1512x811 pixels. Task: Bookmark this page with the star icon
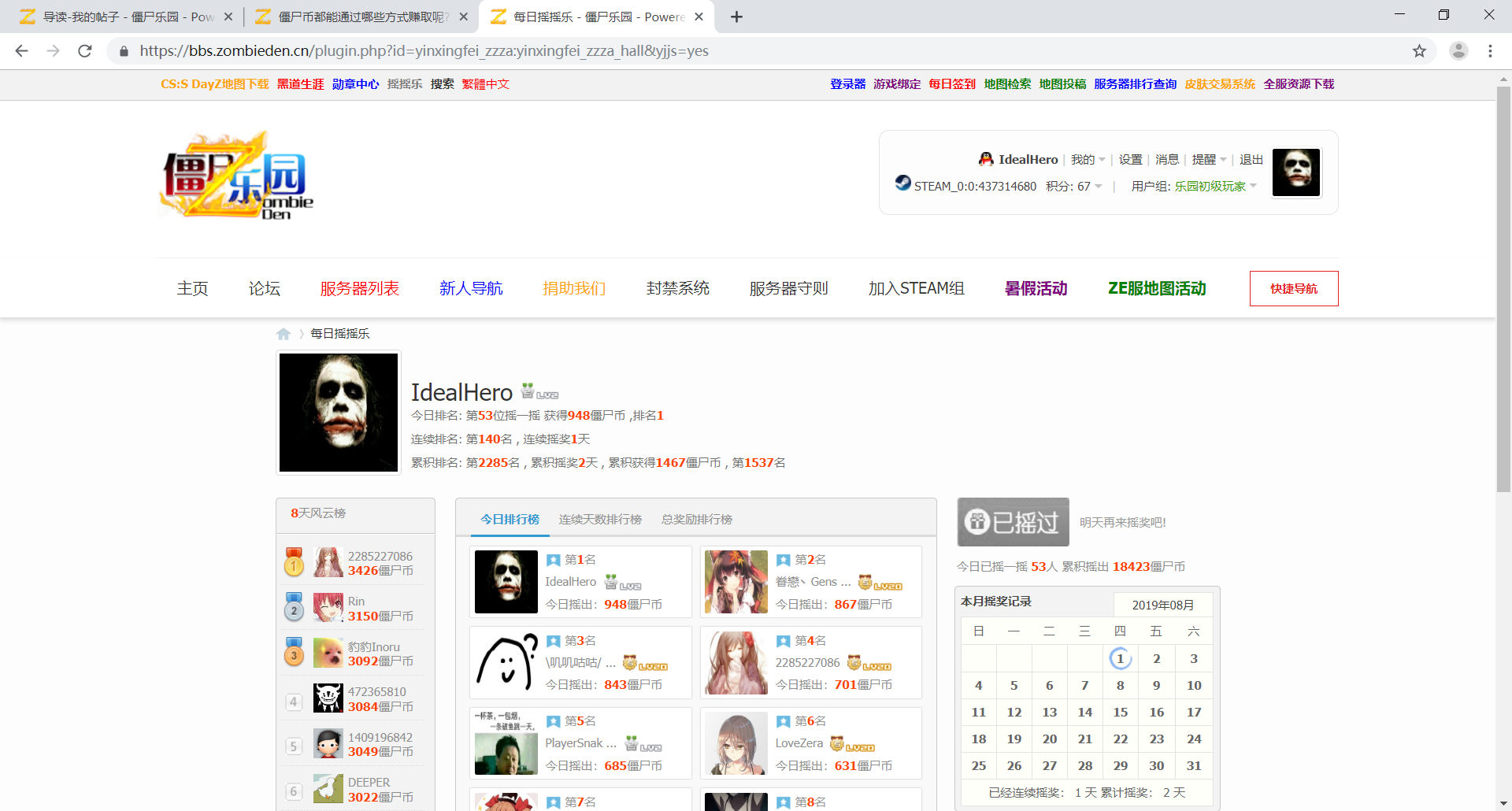tap(1419, 51)
